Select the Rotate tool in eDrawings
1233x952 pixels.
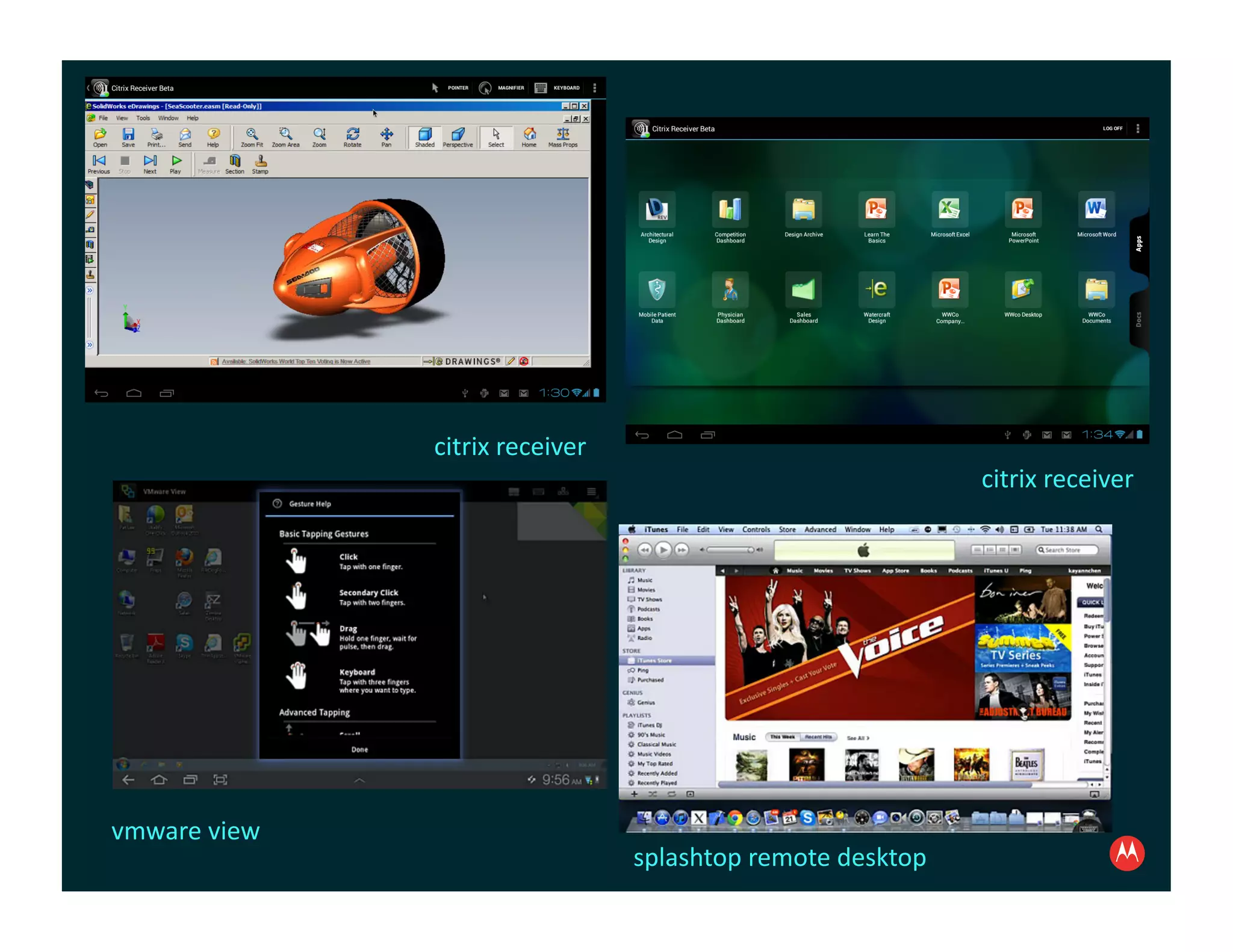353,137
